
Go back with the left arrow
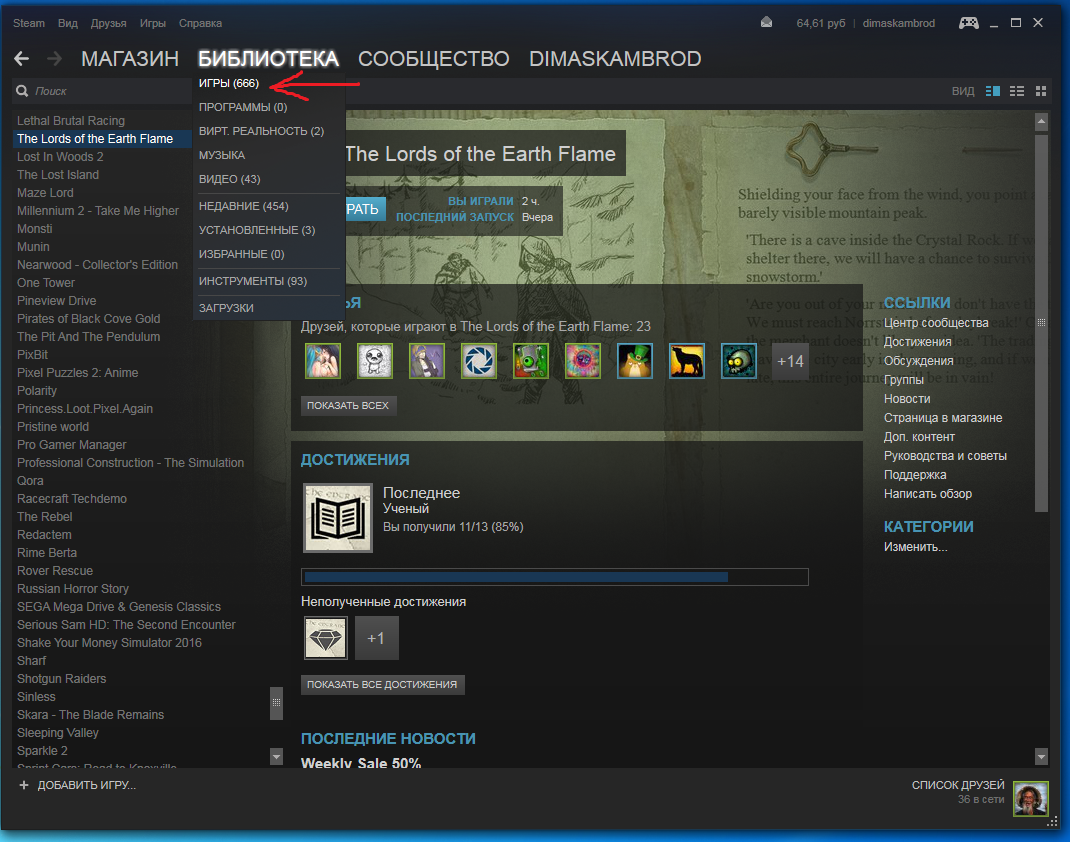pos(22,59)
